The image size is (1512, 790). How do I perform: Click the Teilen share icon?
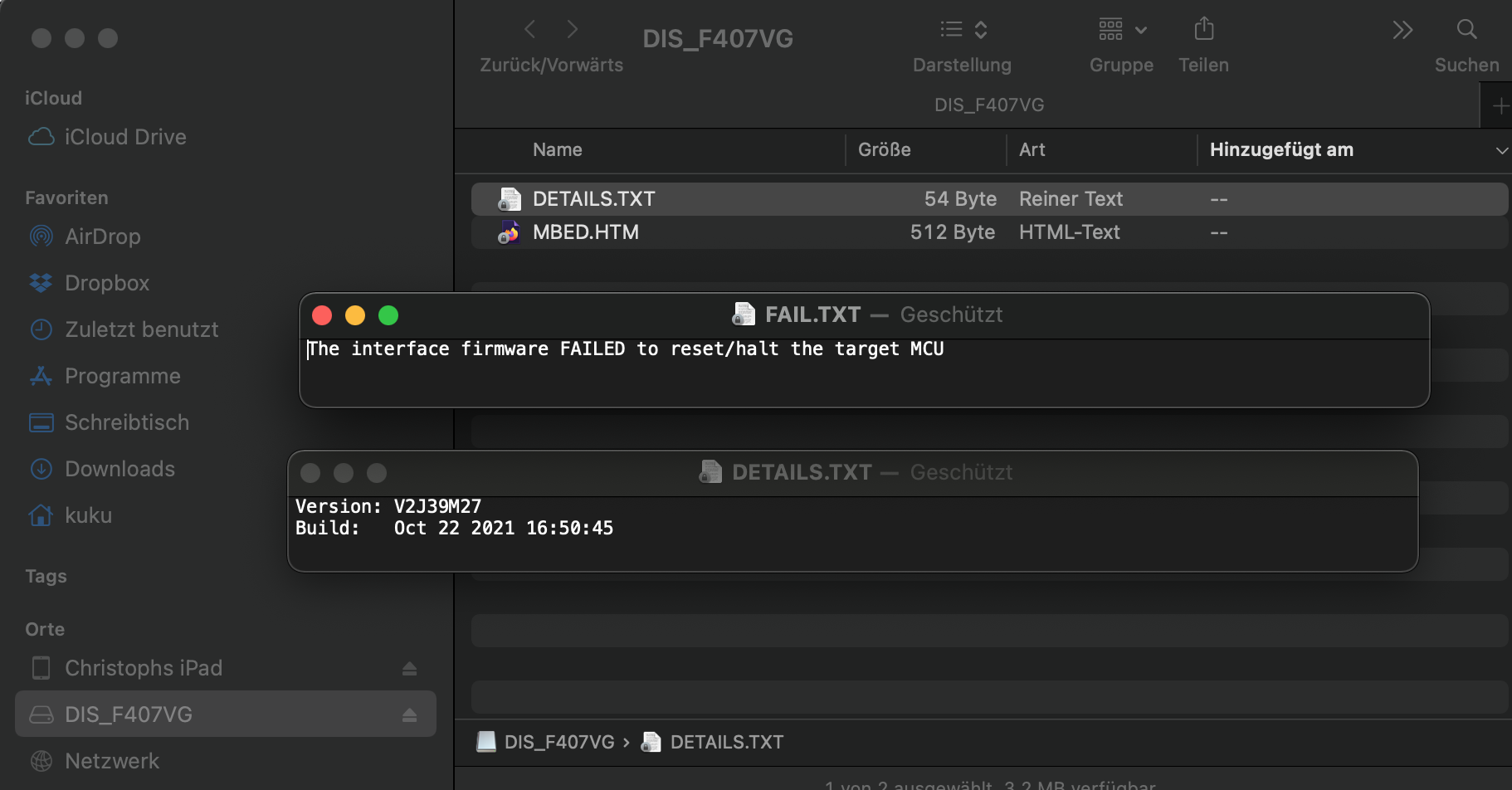click(1204, 29)
